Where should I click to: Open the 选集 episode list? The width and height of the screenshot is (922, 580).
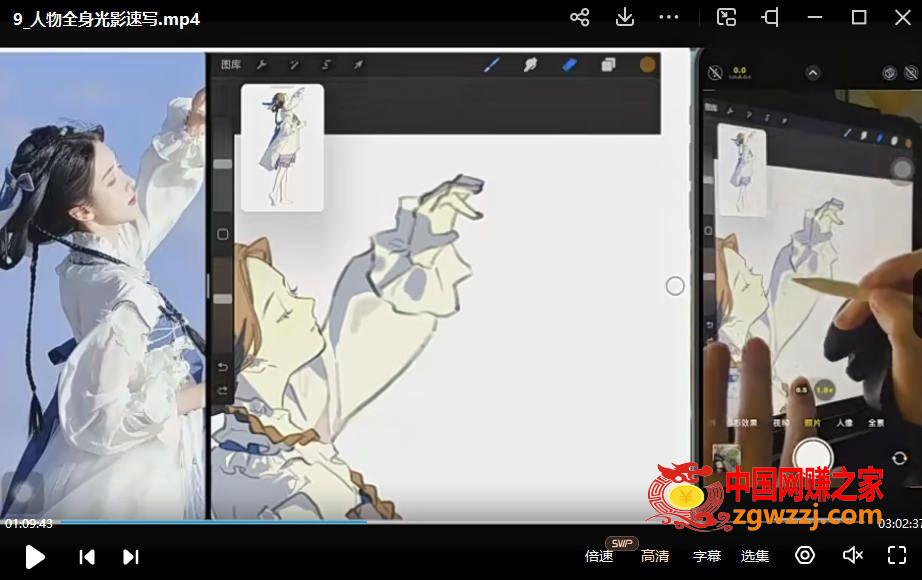tap(755, 556)
